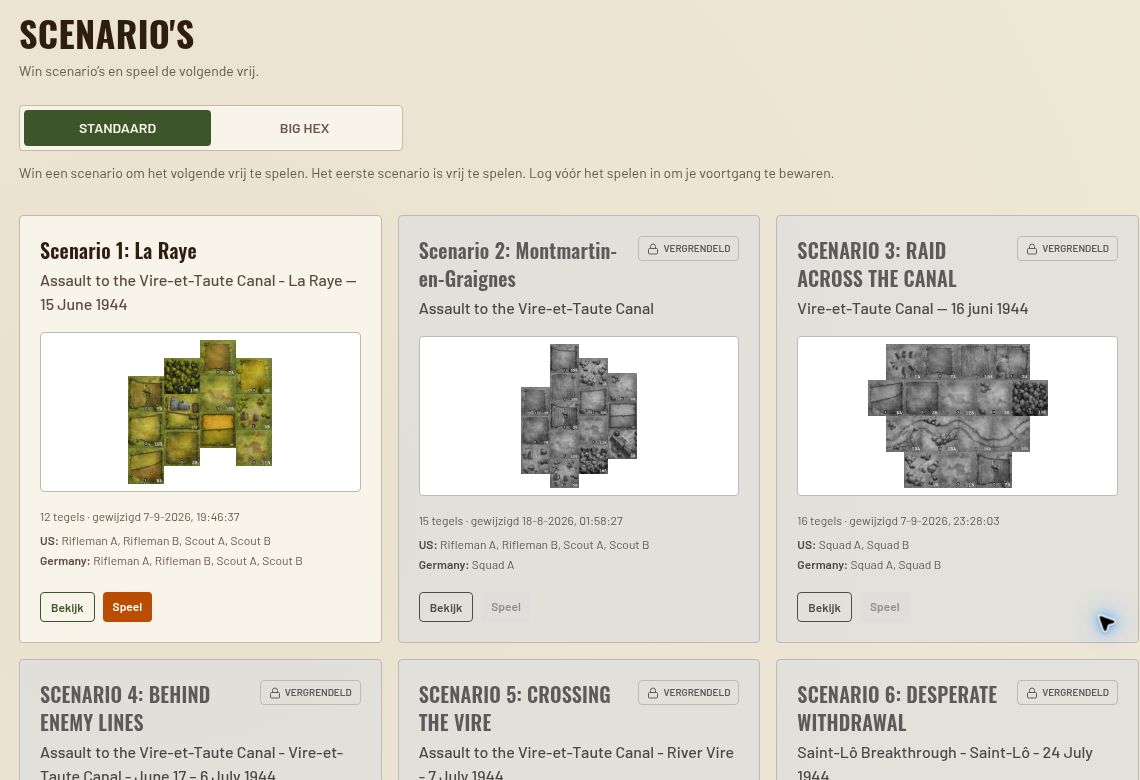This screenshot has height=780, width=1140.
Task: Click Bekijk button for Scenario 1 La Raye
Action: pos(67,608)
